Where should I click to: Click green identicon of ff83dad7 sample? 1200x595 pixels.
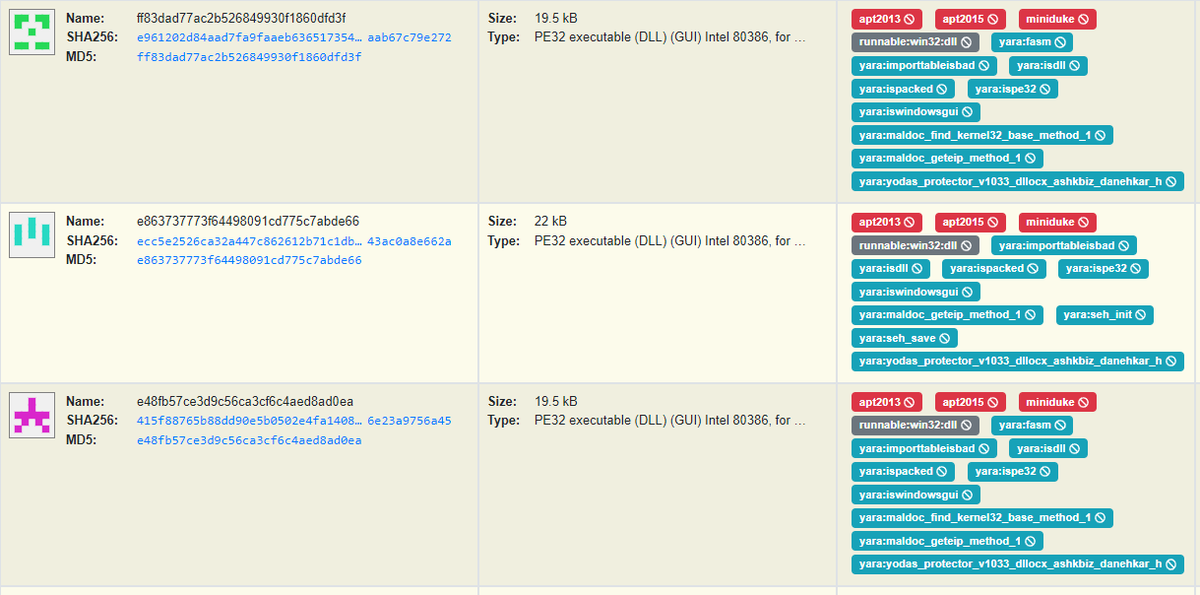pos(31,31)
